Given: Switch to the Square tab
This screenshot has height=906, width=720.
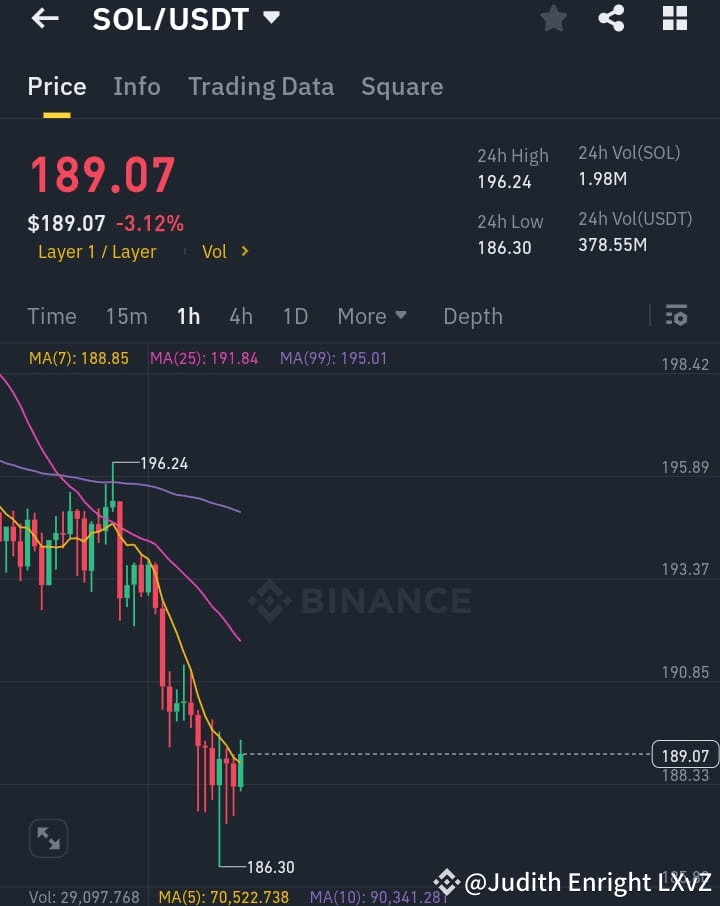Looking at the screenshot, I should [x=402, y=87].
